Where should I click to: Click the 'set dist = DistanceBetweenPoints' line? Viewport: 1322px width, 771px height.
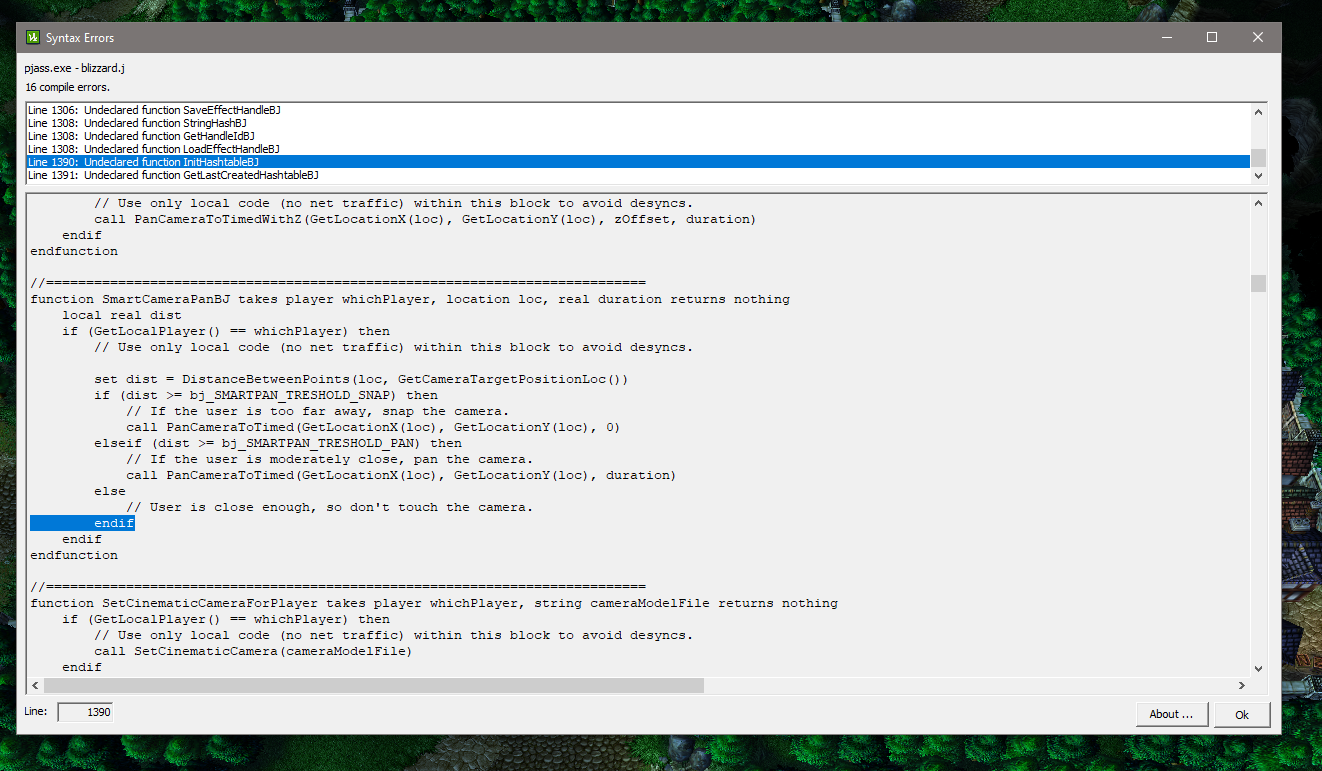(x=361, y=379)
